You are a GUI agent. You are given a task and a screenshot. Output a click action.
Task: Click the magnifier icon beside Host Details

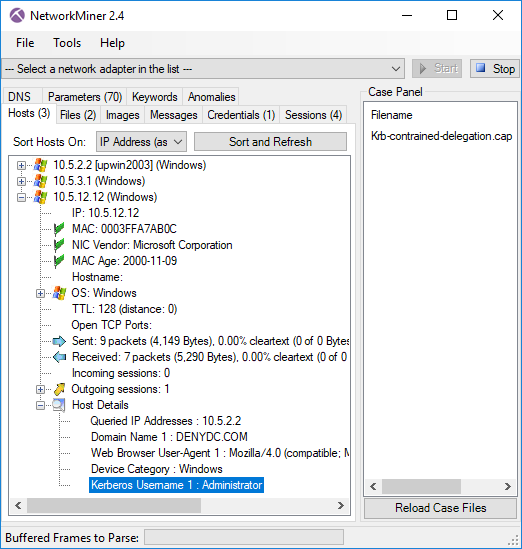coord(59,405)
